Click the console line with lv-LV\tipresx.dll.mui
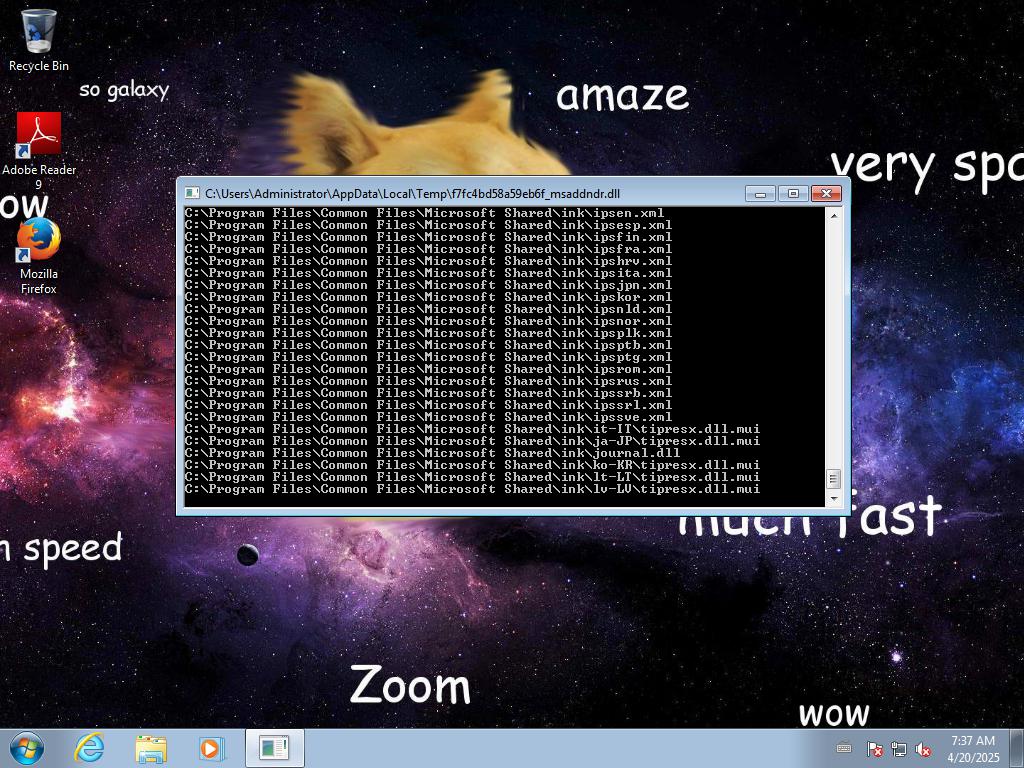Image resolution: width=1024 pixels, height=768 pixels. click(x=473, y=489)
